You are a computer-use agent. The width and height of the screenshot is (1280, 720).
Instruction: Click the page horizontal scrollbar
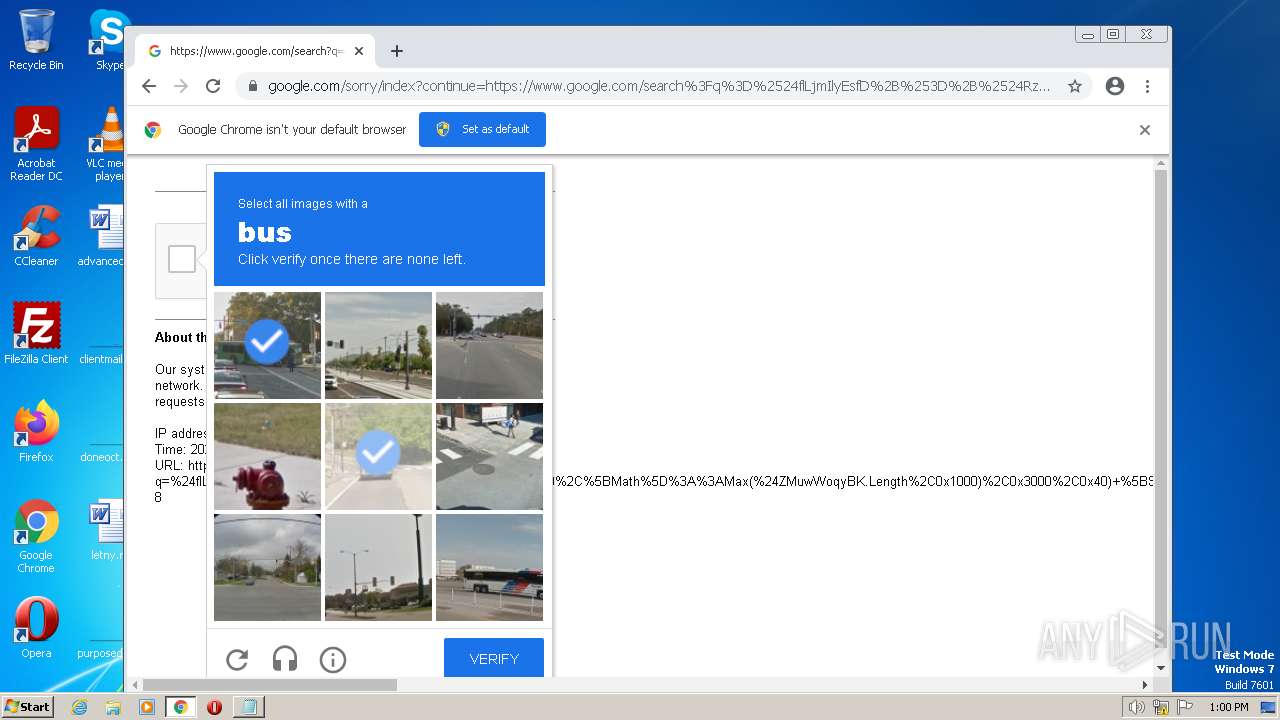pyautogui.click(x=272, y=685)
